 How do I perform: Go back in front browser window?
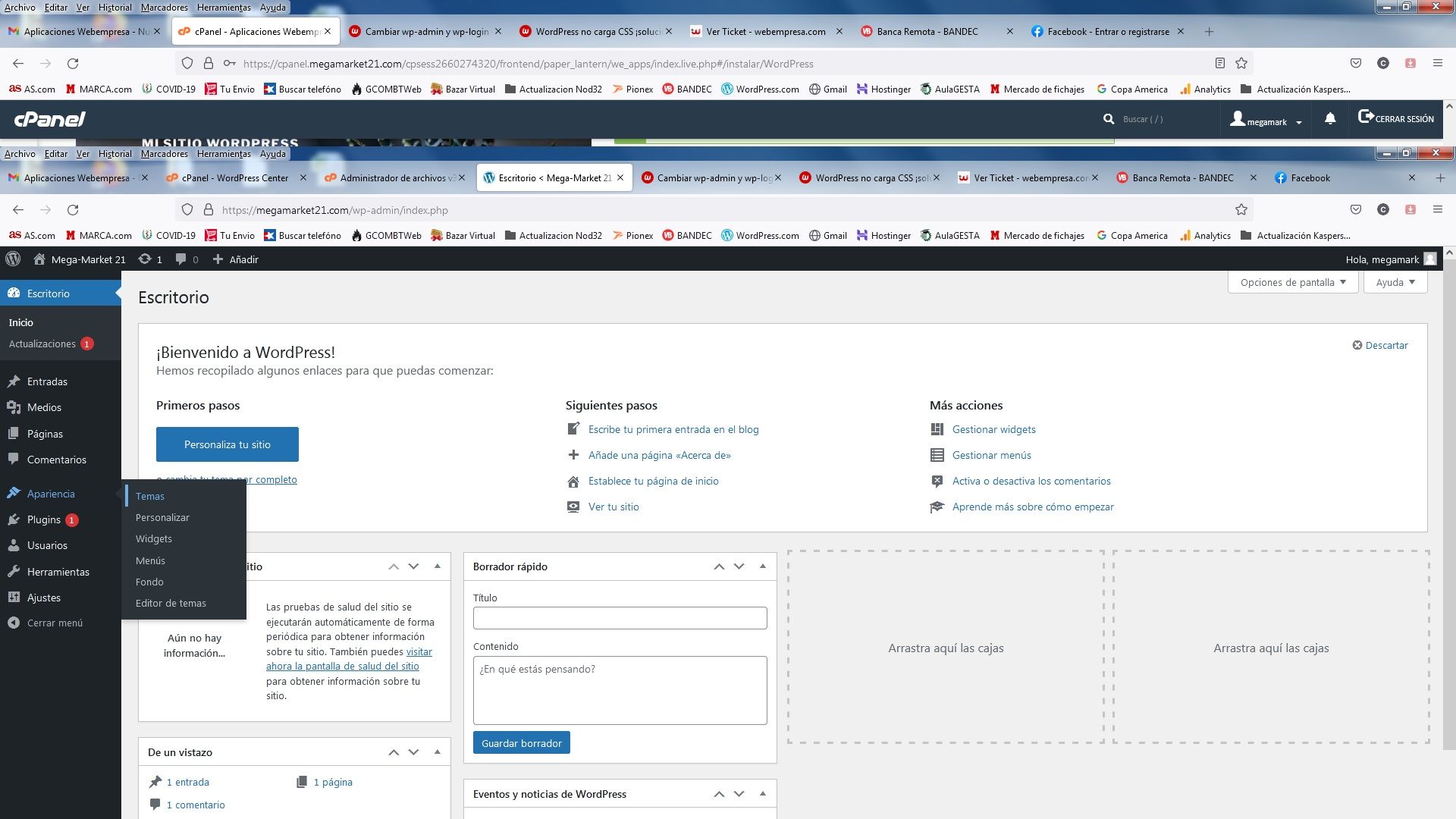click(18, 210)
